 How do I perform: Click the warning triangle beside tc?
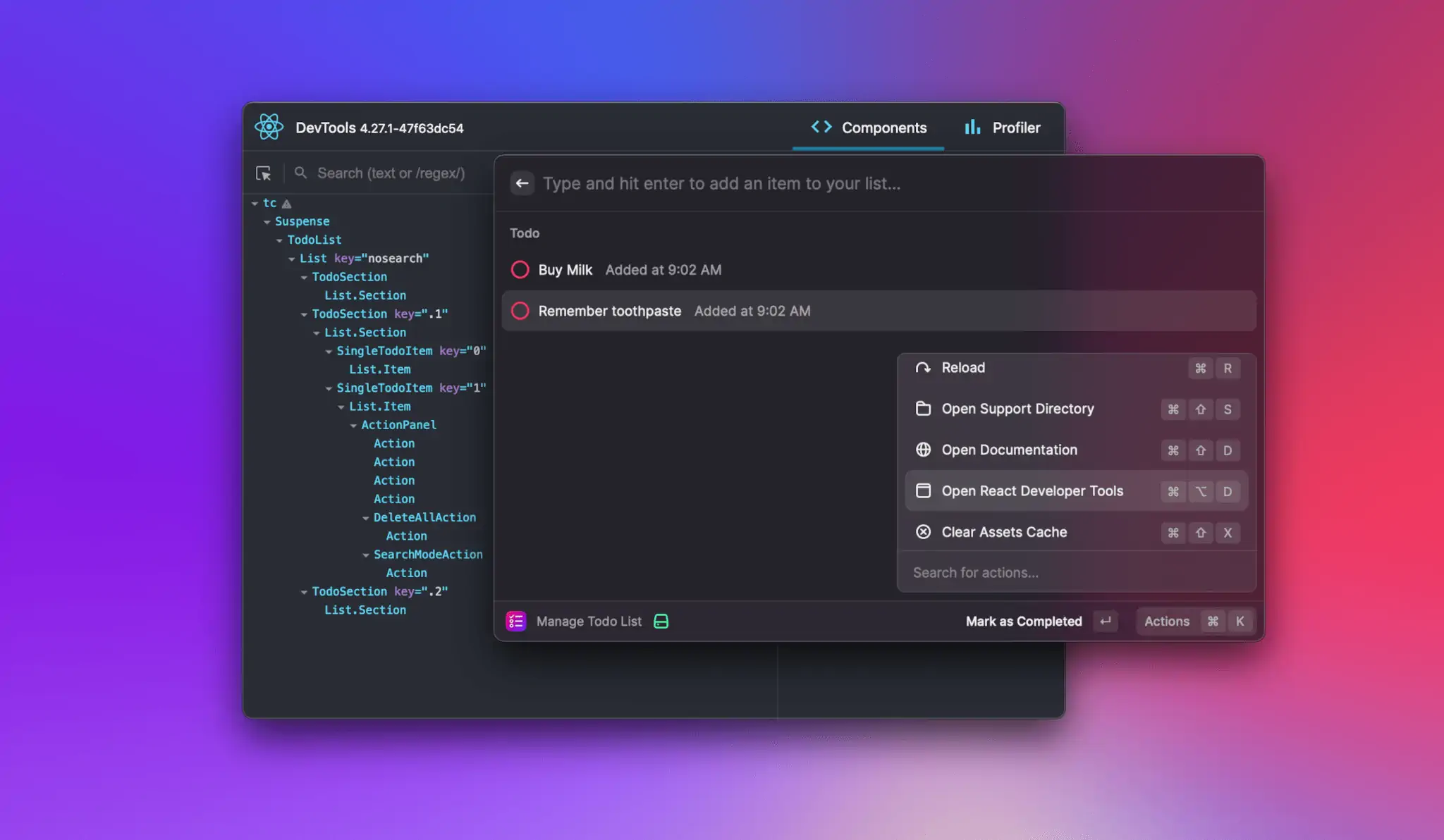287,203
